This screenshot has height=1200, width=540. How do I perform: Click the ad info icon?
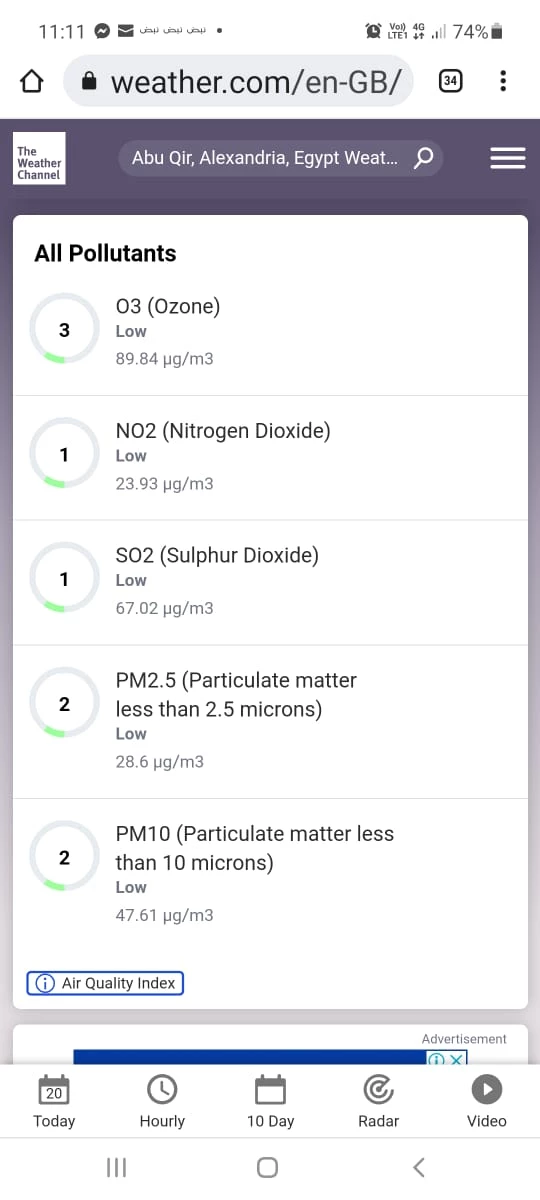[436, 1058]
